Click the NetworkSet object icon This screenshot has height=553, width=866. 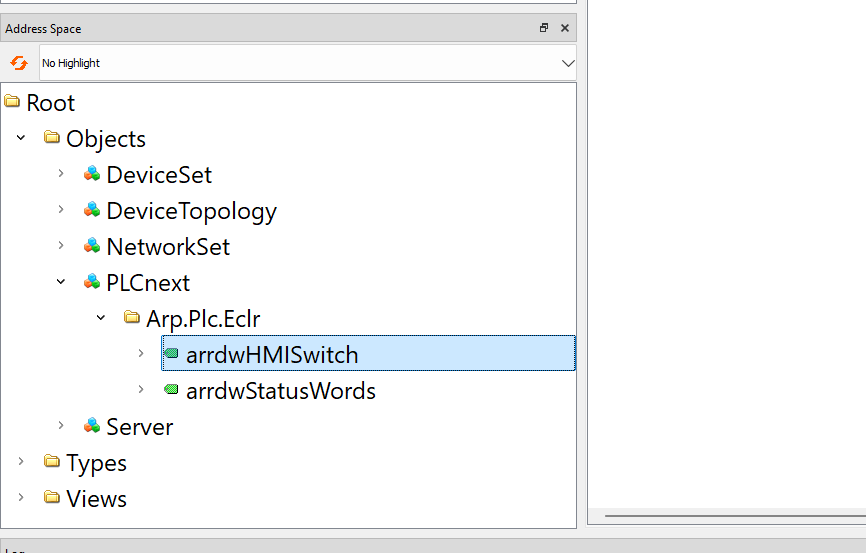[x=92, y=246]
